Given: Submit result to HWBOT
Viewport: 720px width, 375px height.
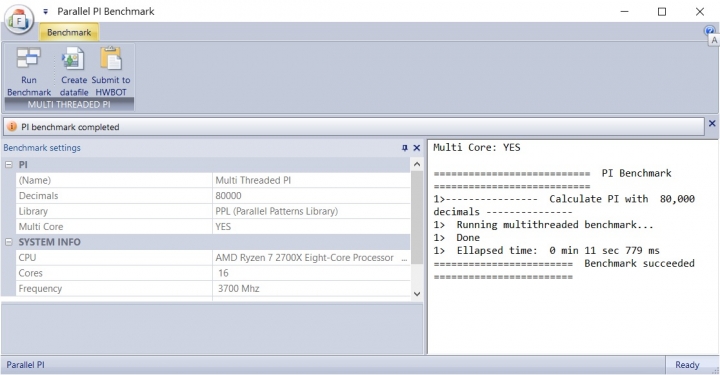Looking at the screenshot, I should (111, 71).
